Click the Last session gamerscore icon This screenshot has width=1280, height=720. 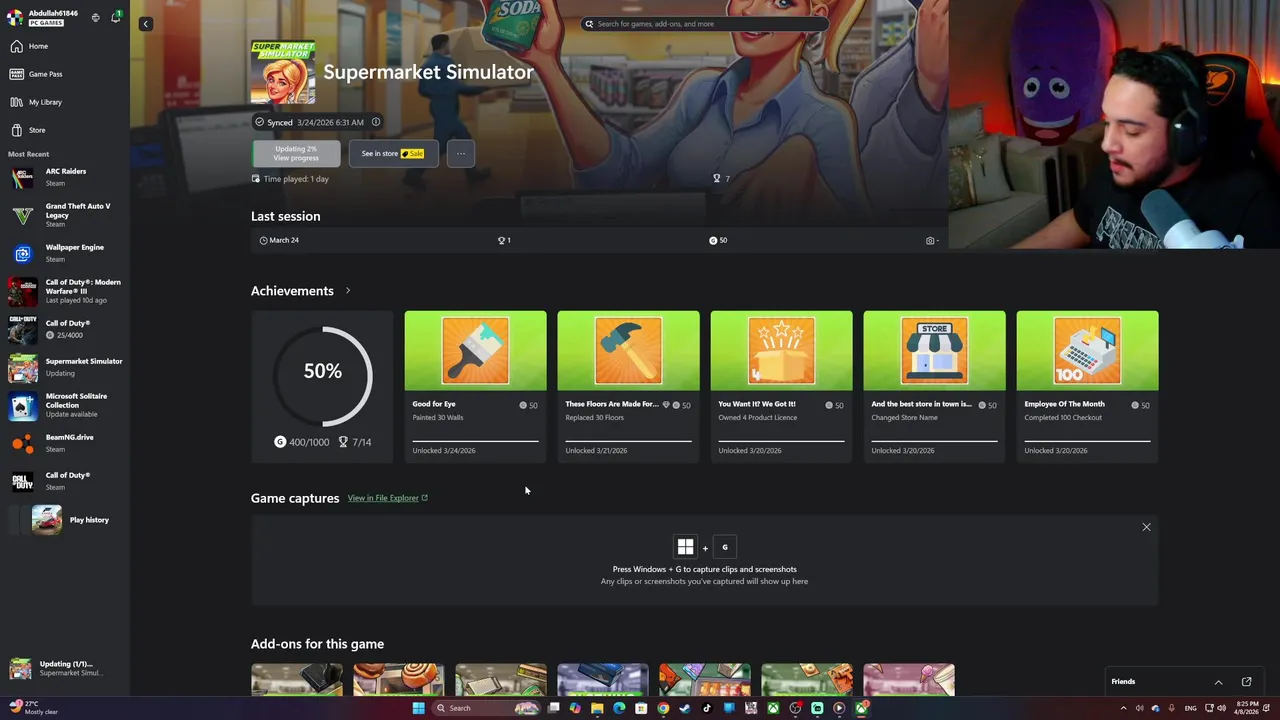[x=713, y=241]
